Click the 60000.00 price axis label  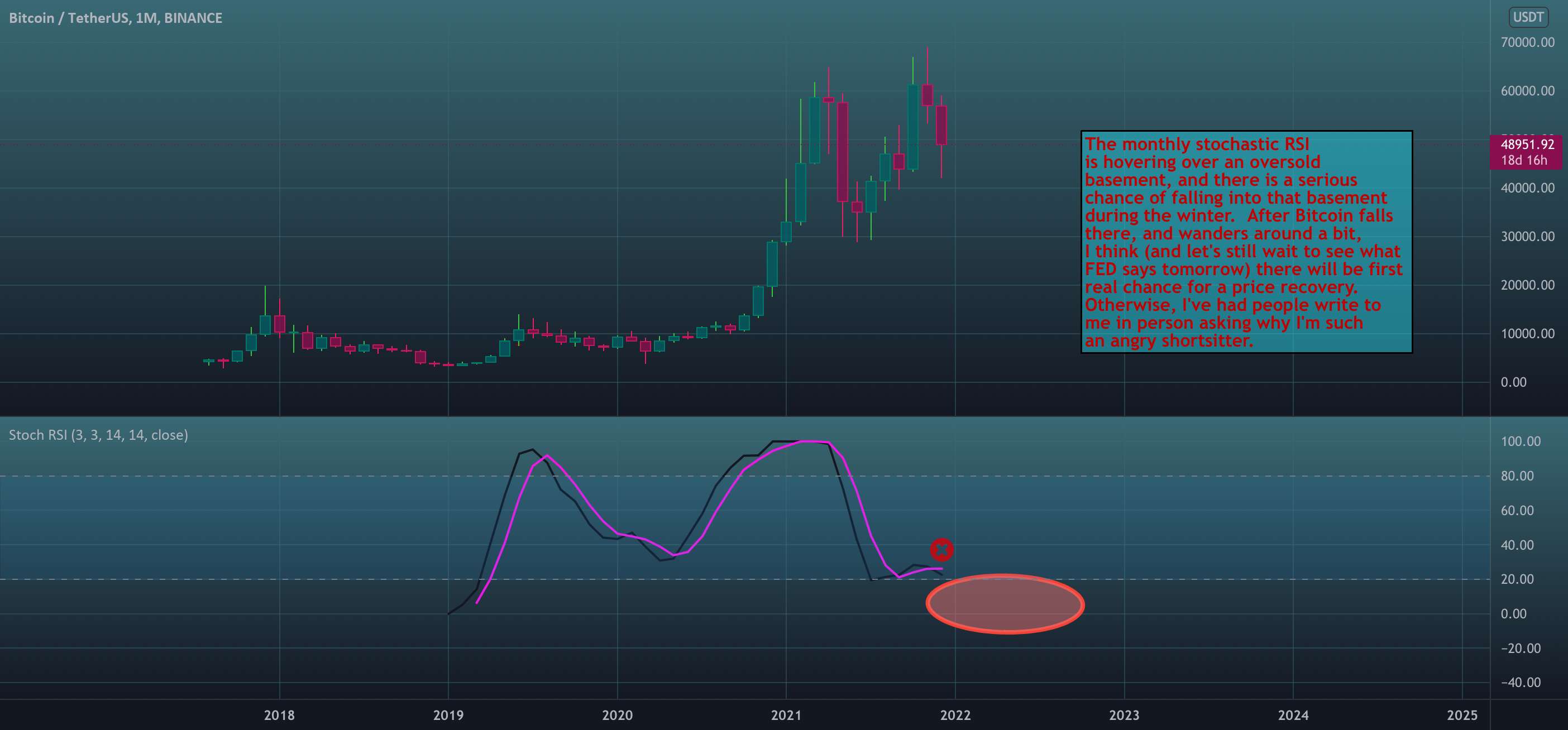(x=1527, y=90)
